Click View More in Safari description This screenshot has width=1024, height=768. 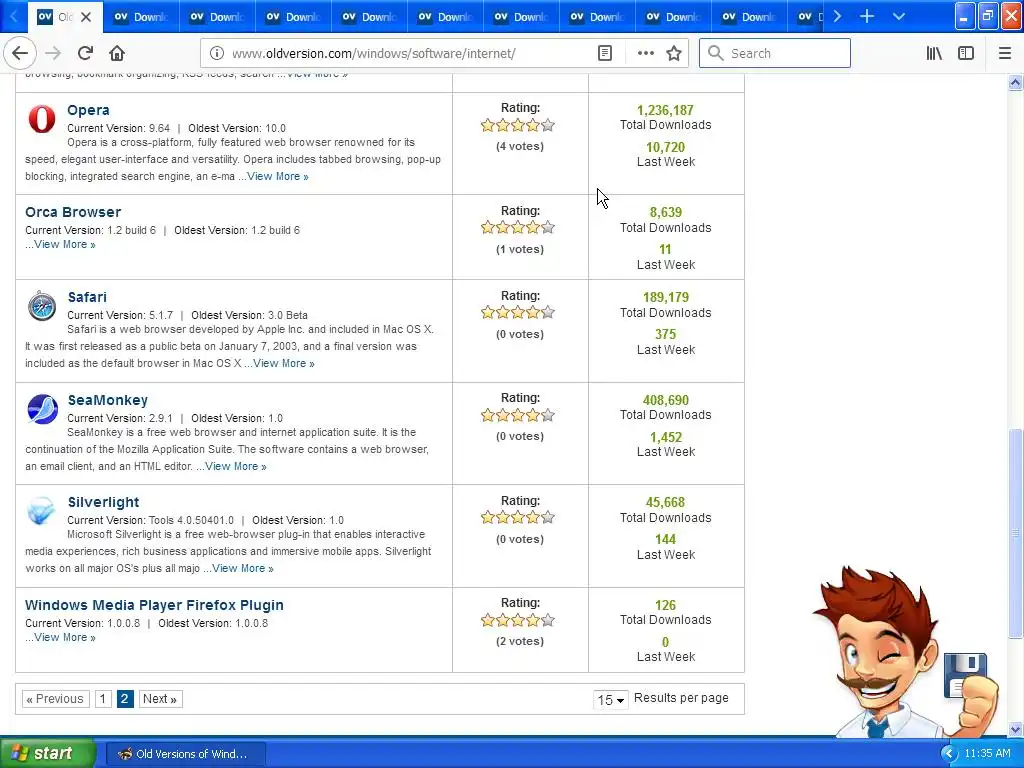[283, 363]
